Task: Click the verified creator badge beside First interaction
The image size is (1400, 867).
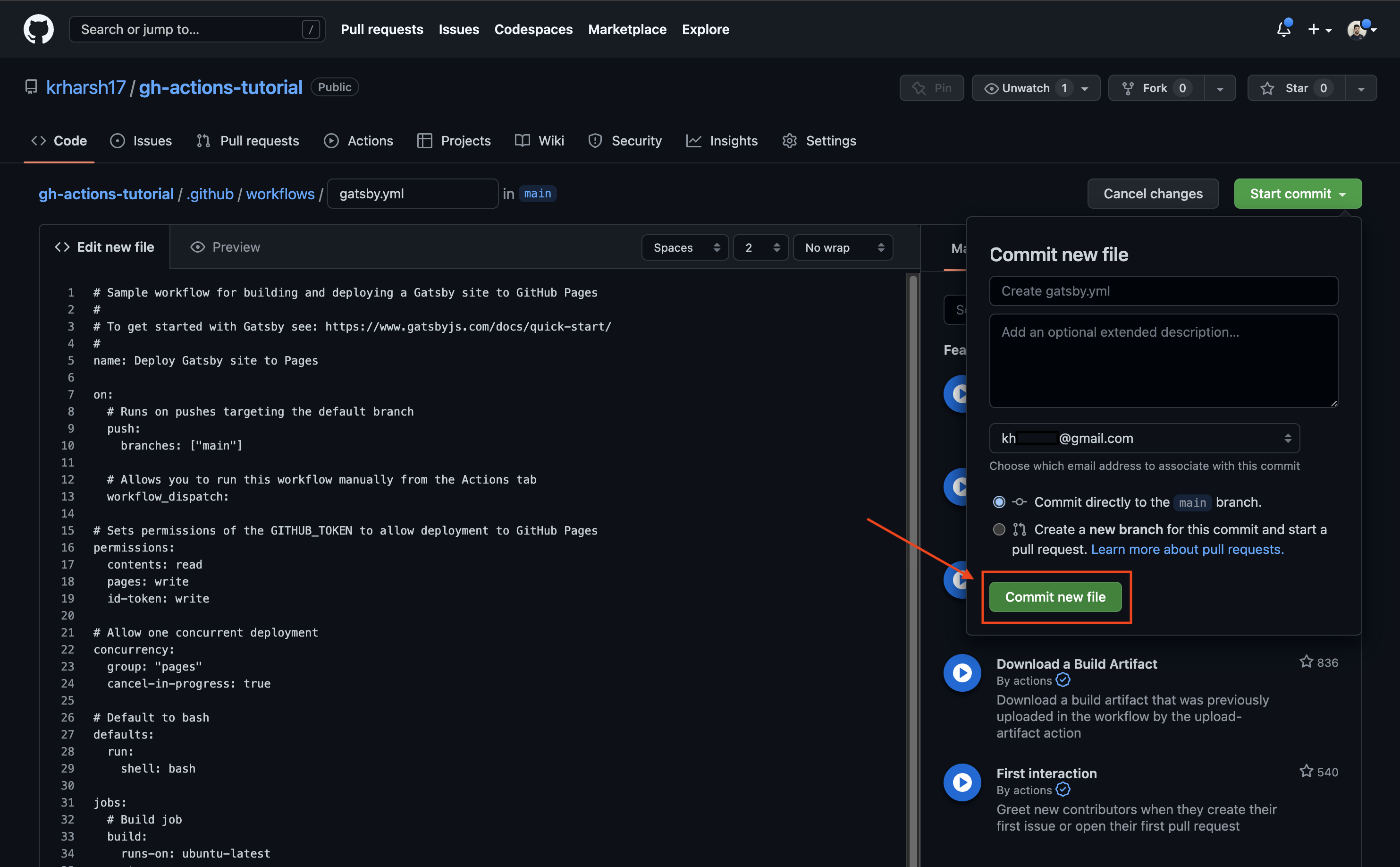Action: (x=1063, y=790)
